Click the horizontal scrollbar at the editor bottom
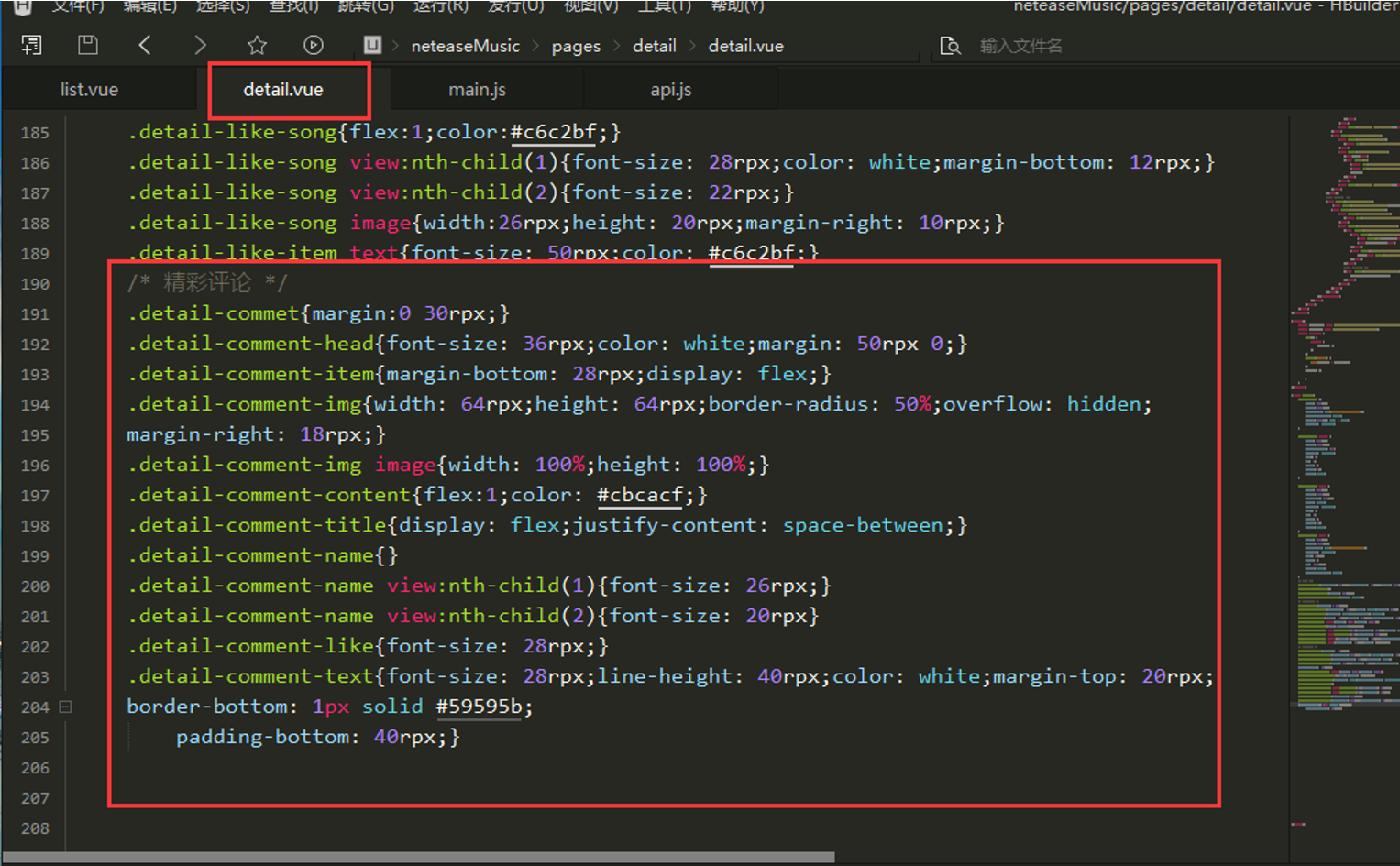Image resolution: width=1400 pixels, height=866 pixels. (419, 858)
